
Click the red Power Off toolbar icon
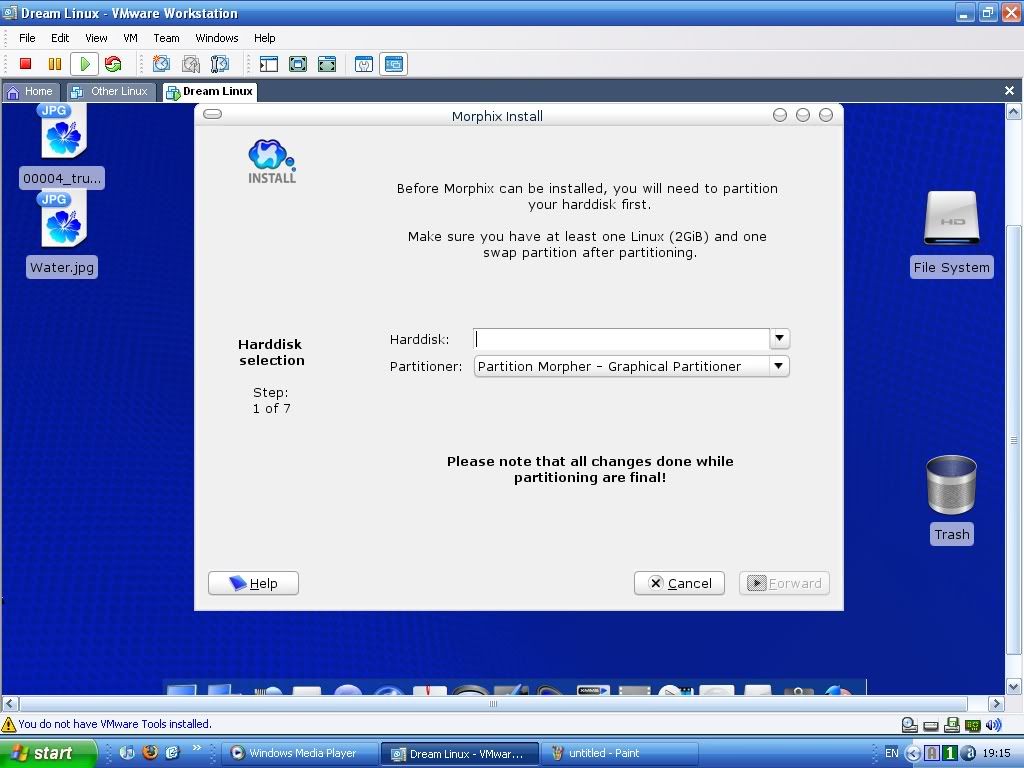26,64
